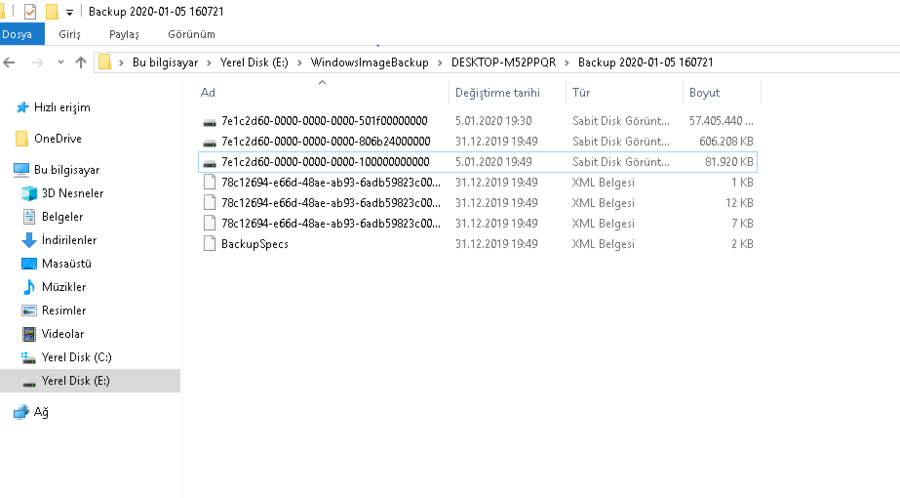Select Ağ in the navigation pane
Image resolution: width=900 pixels, height=498 pixels.
pos(41,412)
